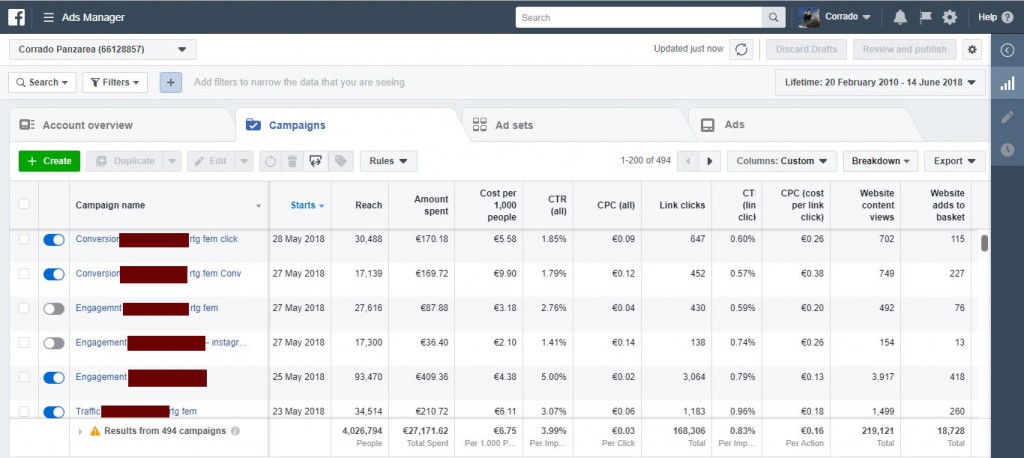Click the search magnifier button in top bar

pyautogui.click(x=773, y=18)
